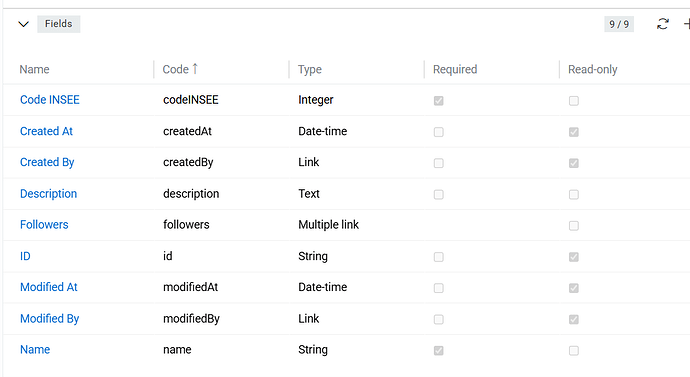The height and width of the screenshot is (377, 690).
Task: Click the codeINSEE code cell
Action: click(x=191, y=100)
